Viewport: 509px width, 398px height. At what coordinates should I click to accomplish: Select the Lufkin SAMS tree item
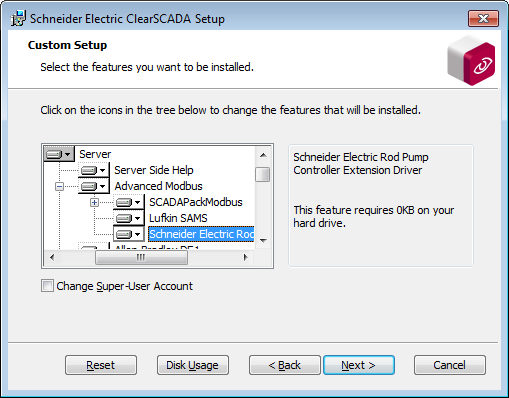[x=178, y=218]
